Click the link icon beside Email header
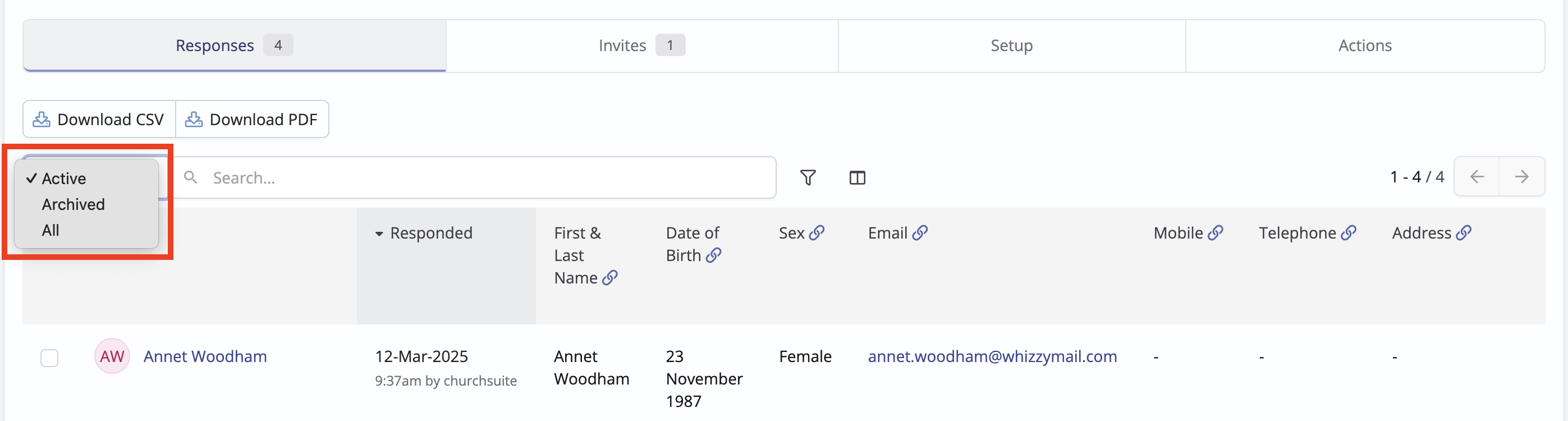This screenshot has width=1568, height=421. (x=920, y=233)
